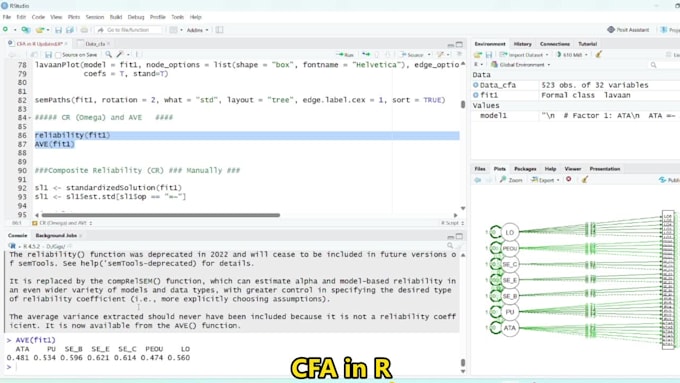
Task: Click the Create Project icon
Action: (26, 29)
